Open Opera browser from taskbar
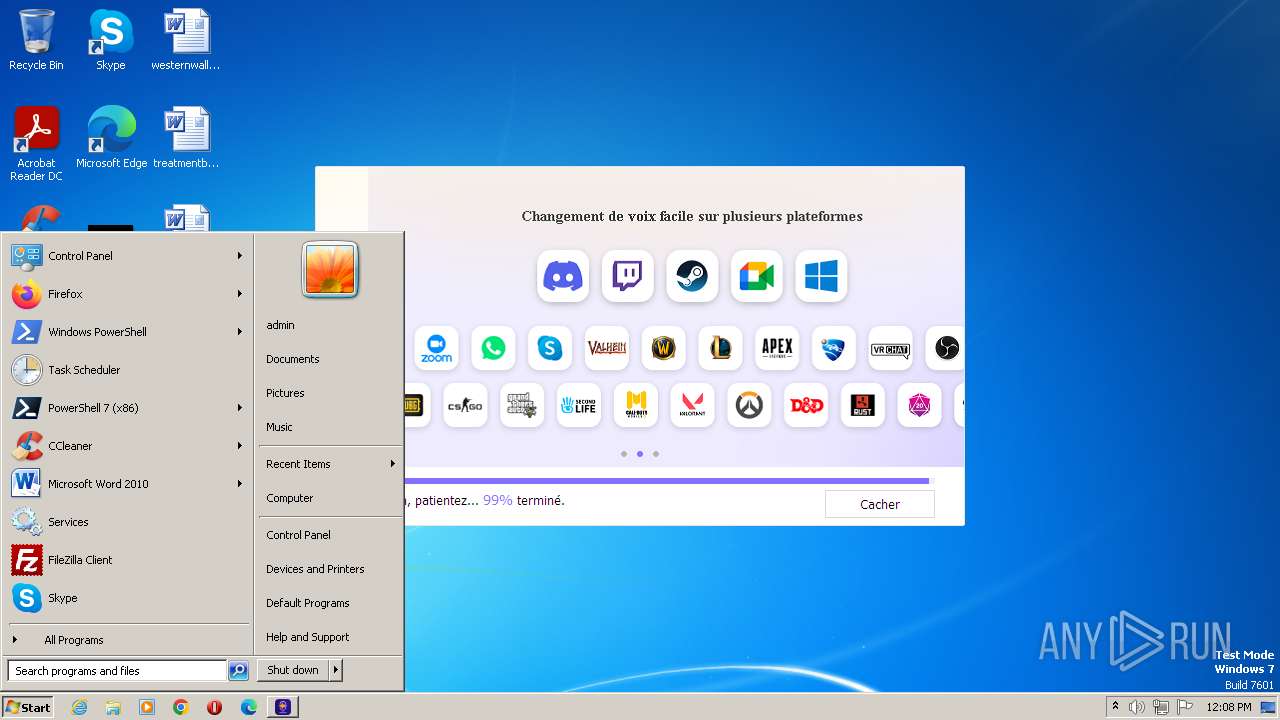 tap(214, 707)
